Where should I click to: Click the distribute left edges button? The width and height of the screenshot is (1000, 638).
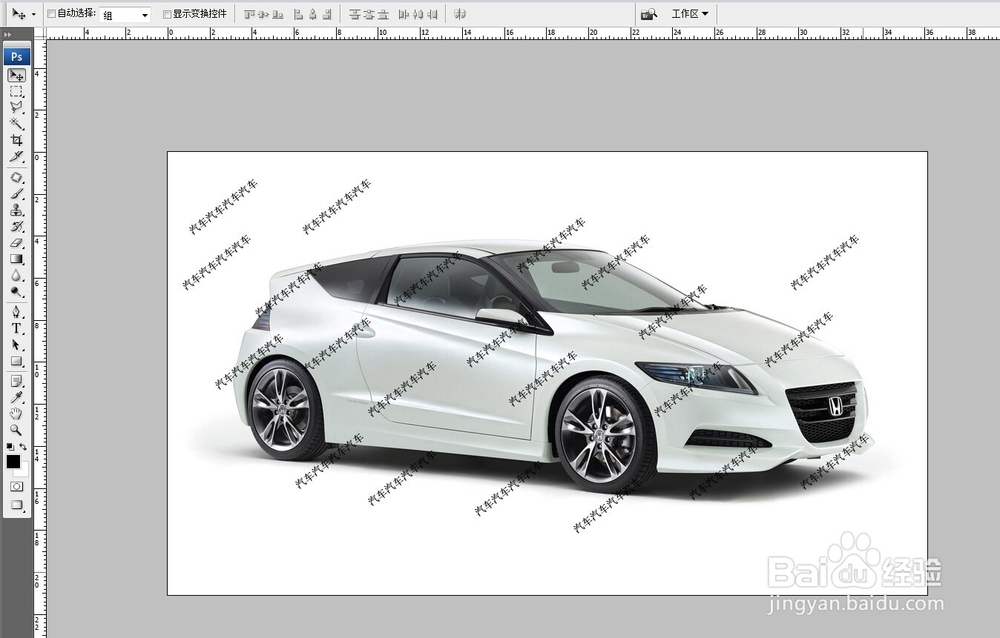(x=404, y=15)
